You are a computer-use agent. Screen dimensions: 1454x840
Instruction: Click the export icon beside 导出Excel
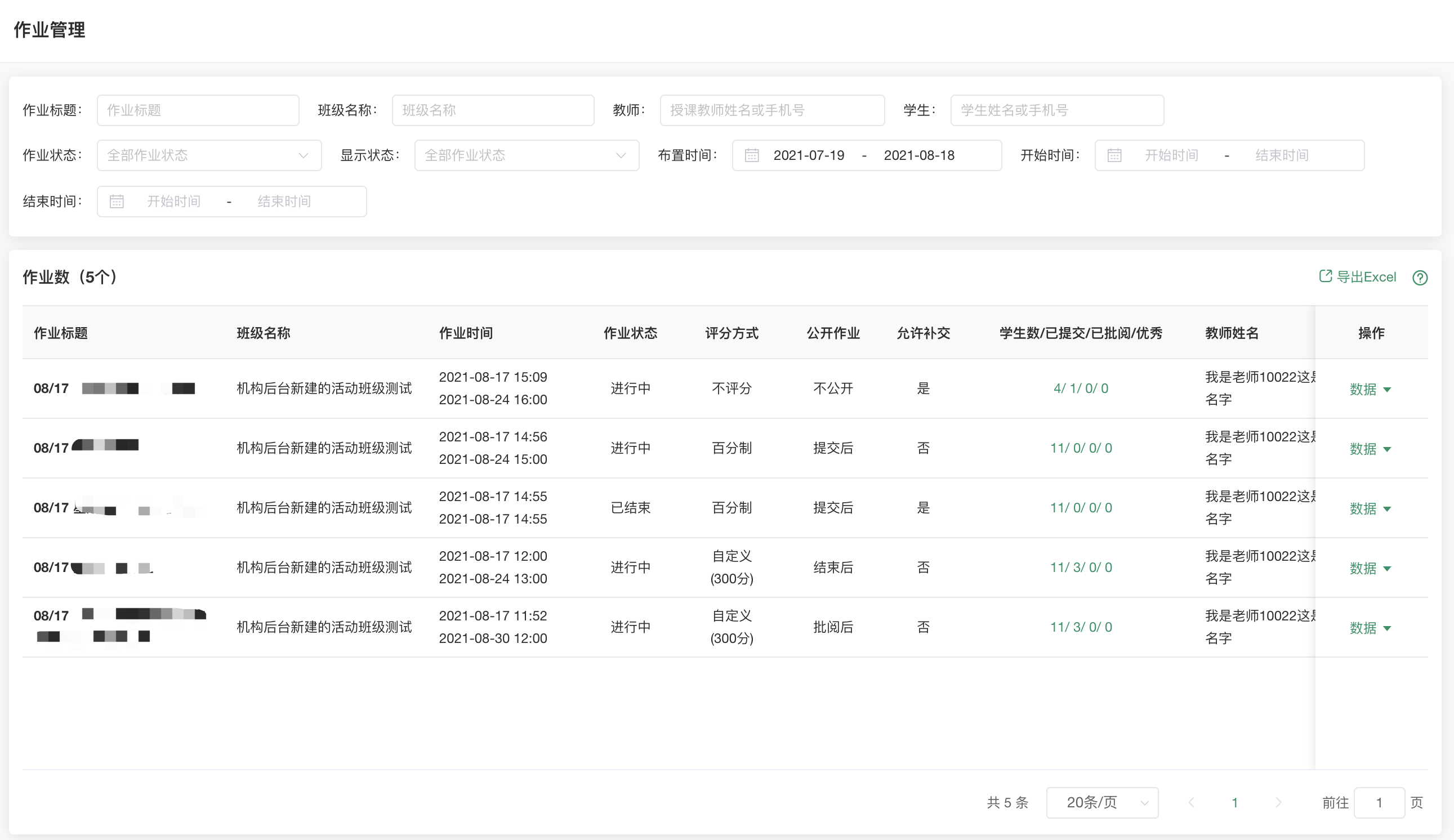(x=1326, y=276)
